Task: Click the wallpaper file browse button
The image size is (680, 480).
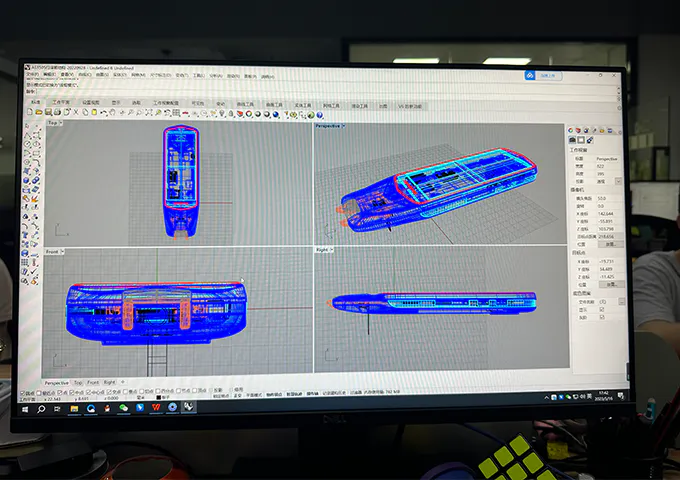Action: pos(621,301)
